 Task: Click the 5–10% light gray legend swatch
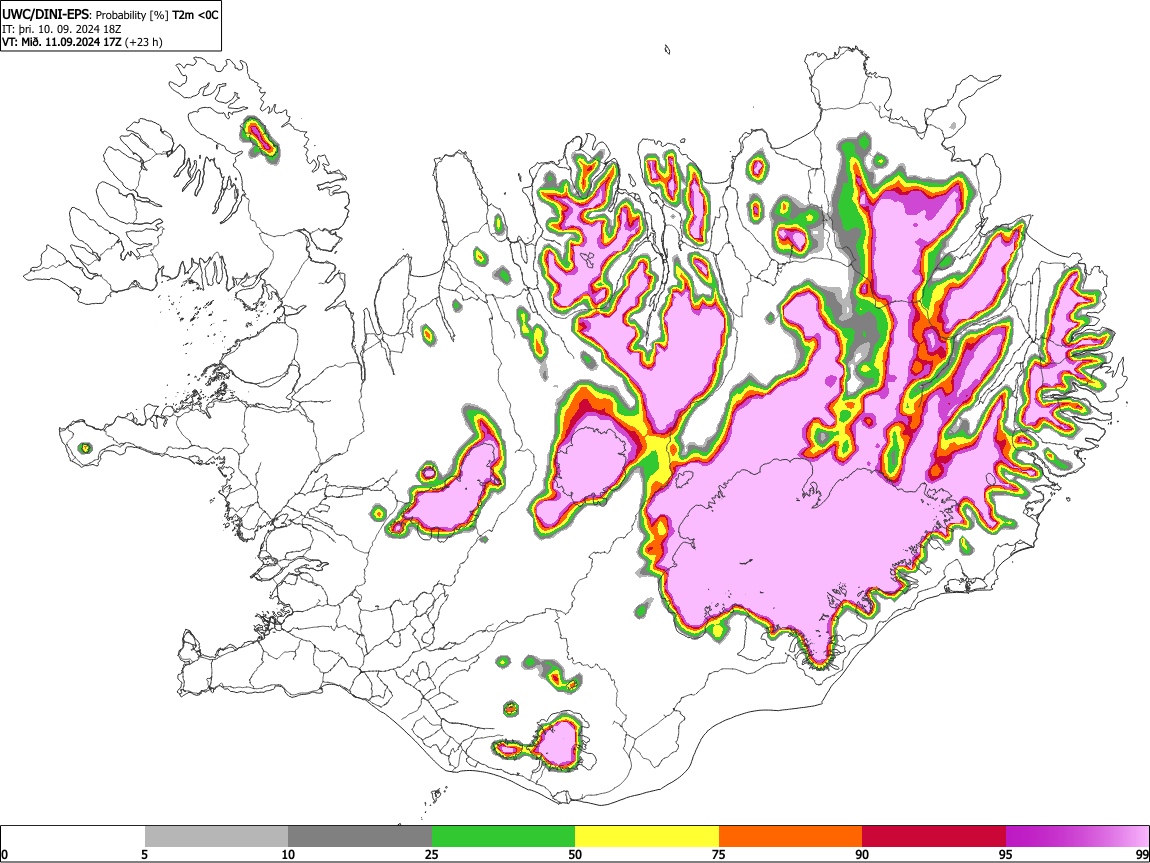tap(216, 836)
